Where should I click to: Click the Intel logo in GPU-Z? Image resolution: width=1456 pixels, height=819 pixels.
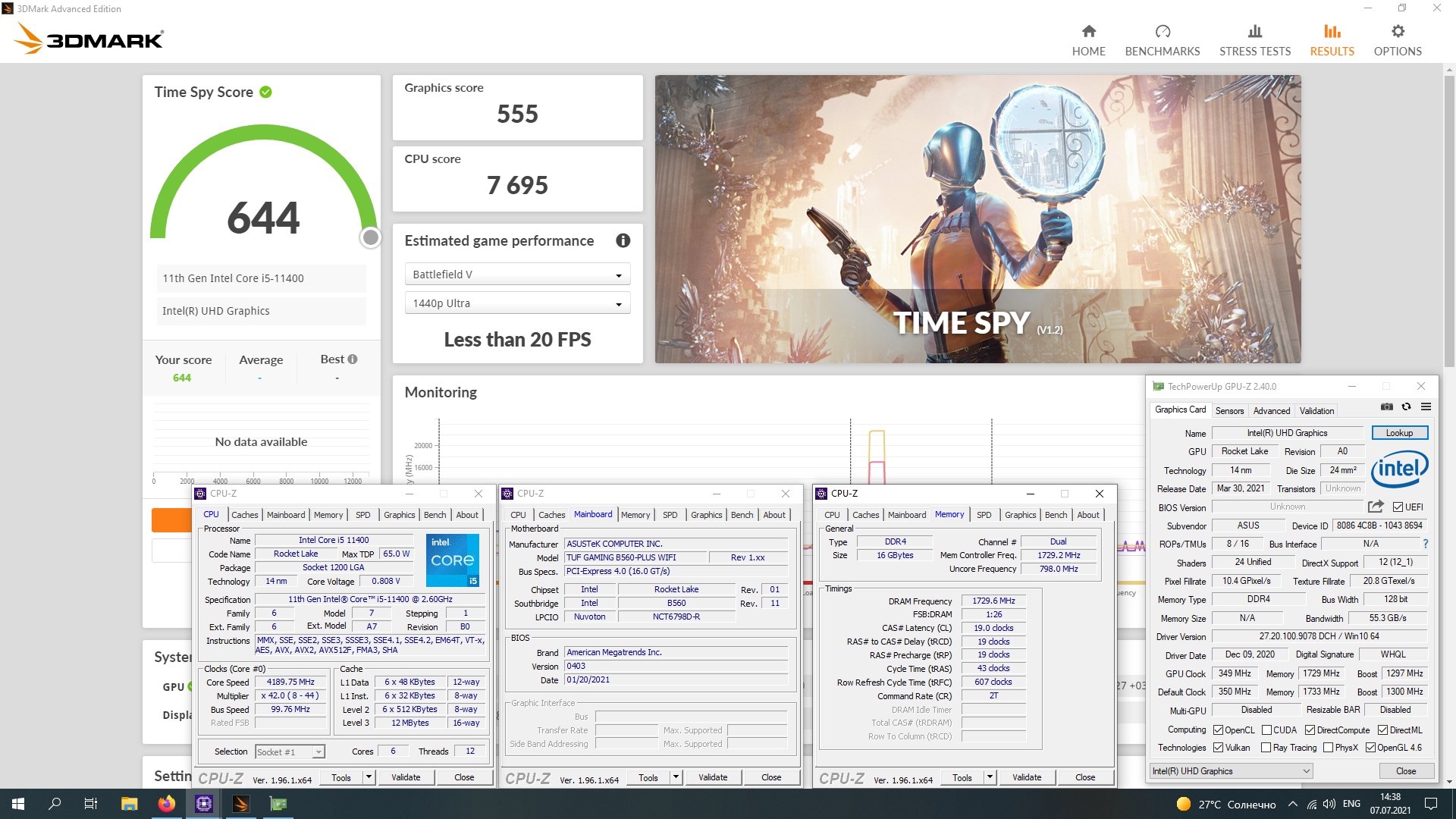(x=1399, y=469)
